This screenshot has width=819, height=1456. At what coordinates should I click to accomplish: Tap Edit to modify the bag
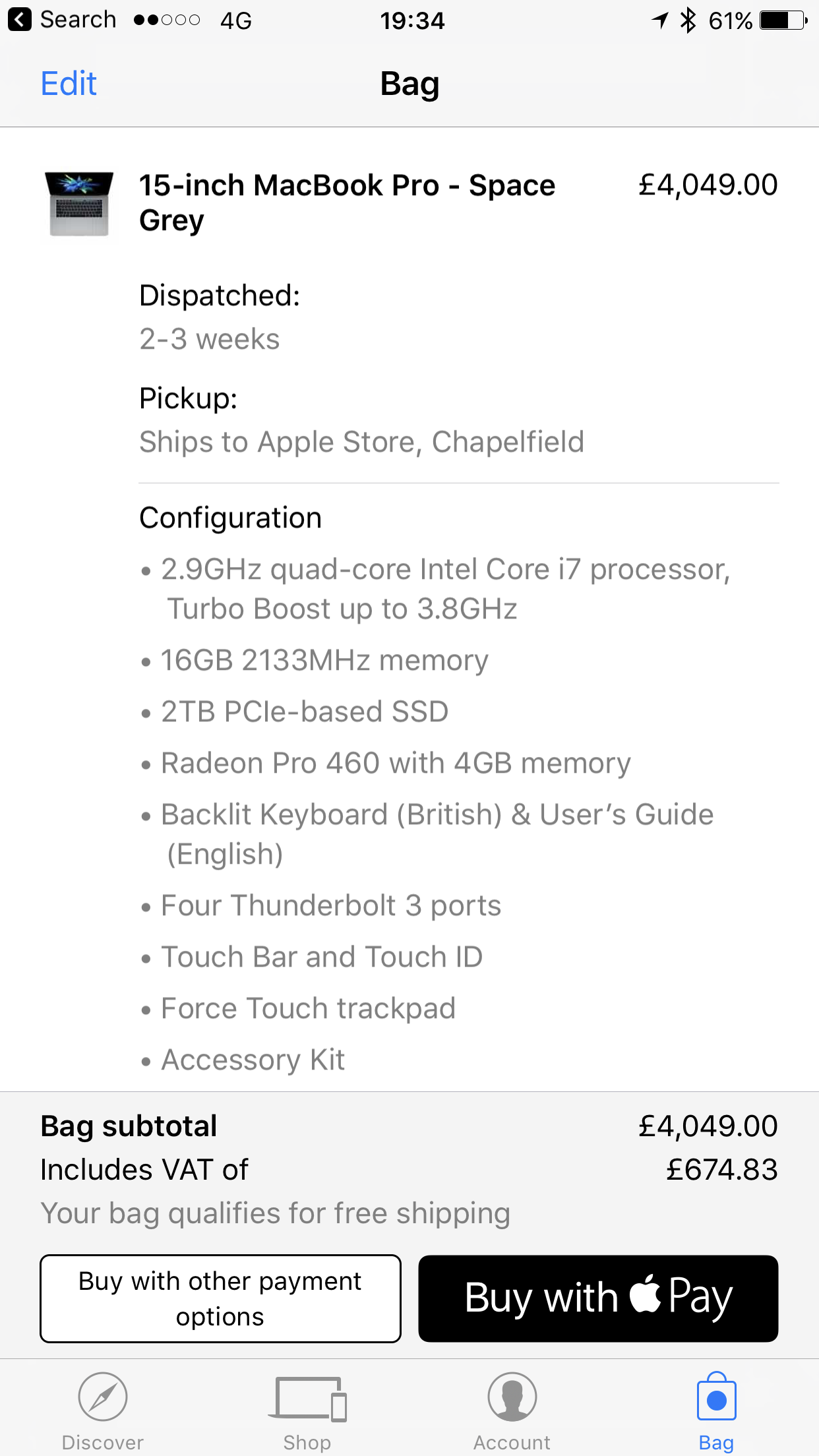tap(69, 84)
